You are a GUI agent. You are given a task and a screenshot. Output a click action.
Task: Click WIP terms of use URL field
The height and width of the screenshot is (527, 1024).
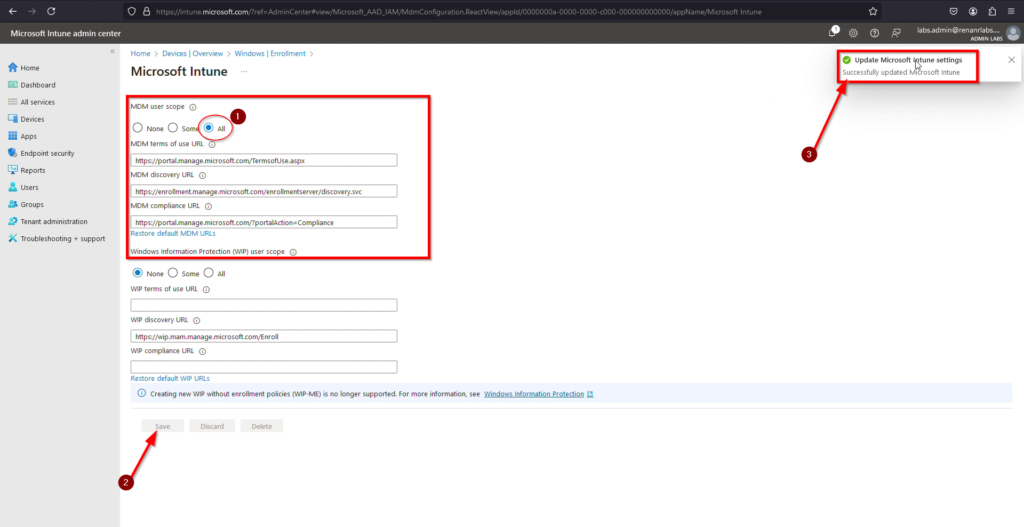[x=264, y=305]
